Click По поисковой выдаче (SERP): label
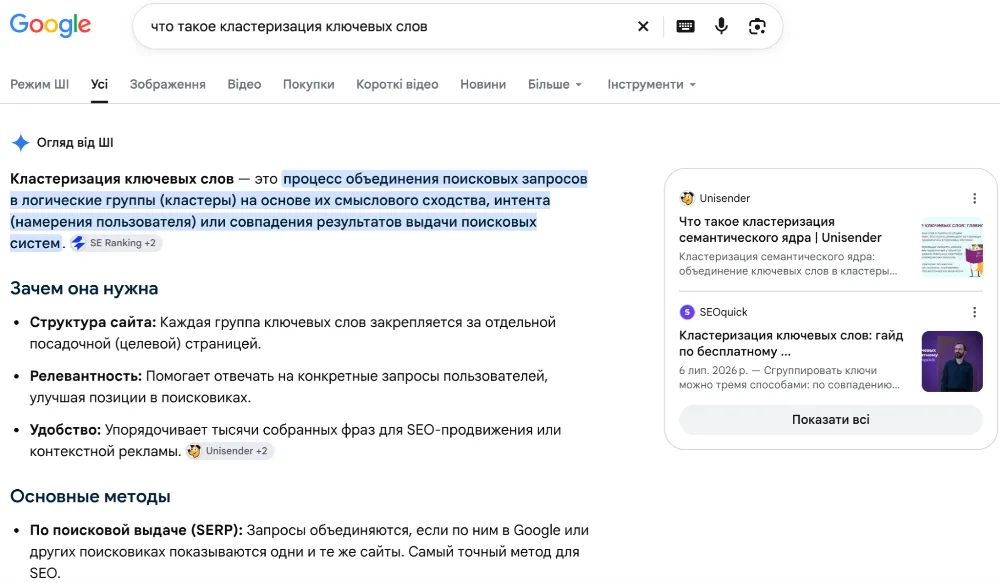 [136, 530]
